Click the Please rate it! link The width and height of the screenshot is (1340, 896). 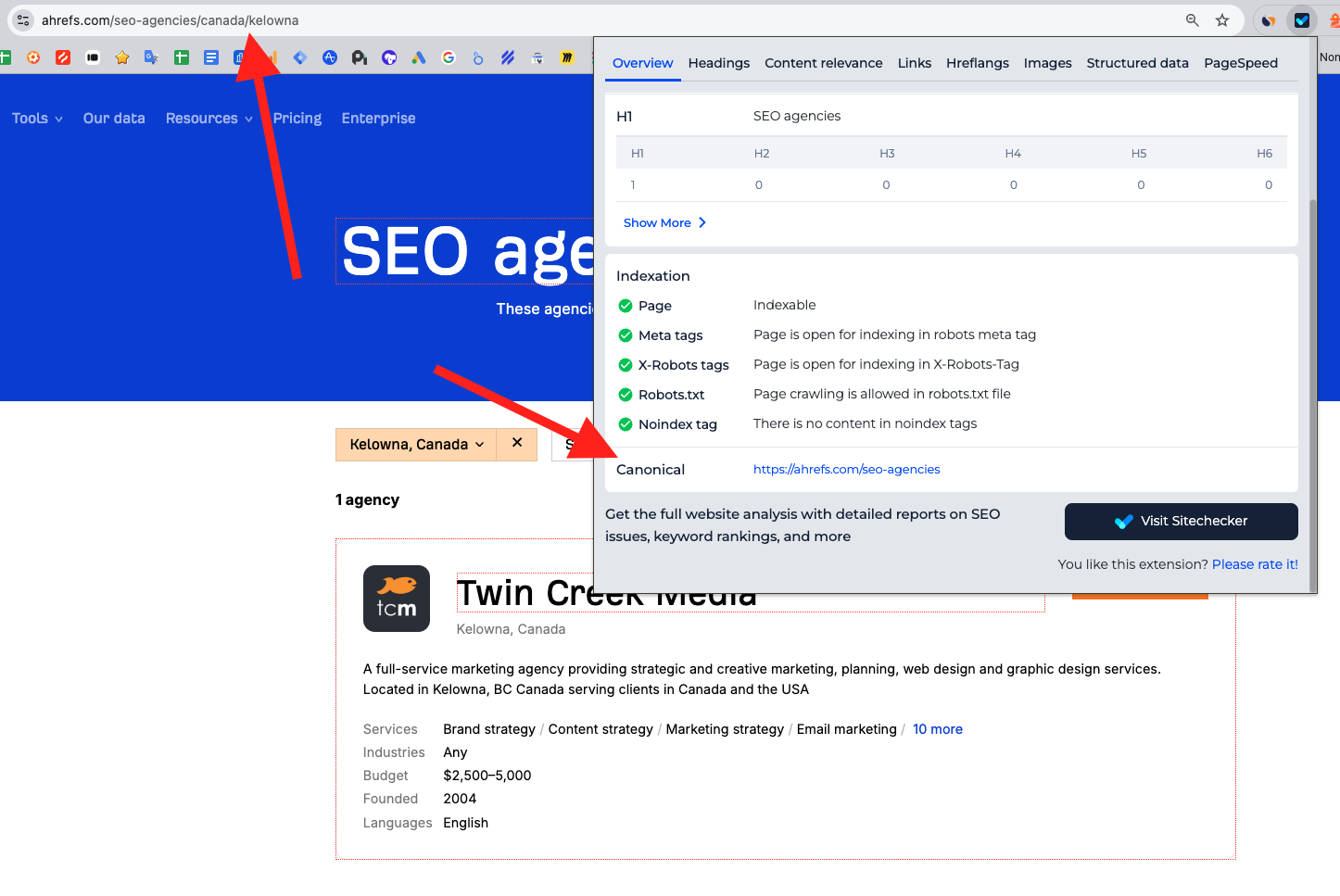pos(1255,564)
